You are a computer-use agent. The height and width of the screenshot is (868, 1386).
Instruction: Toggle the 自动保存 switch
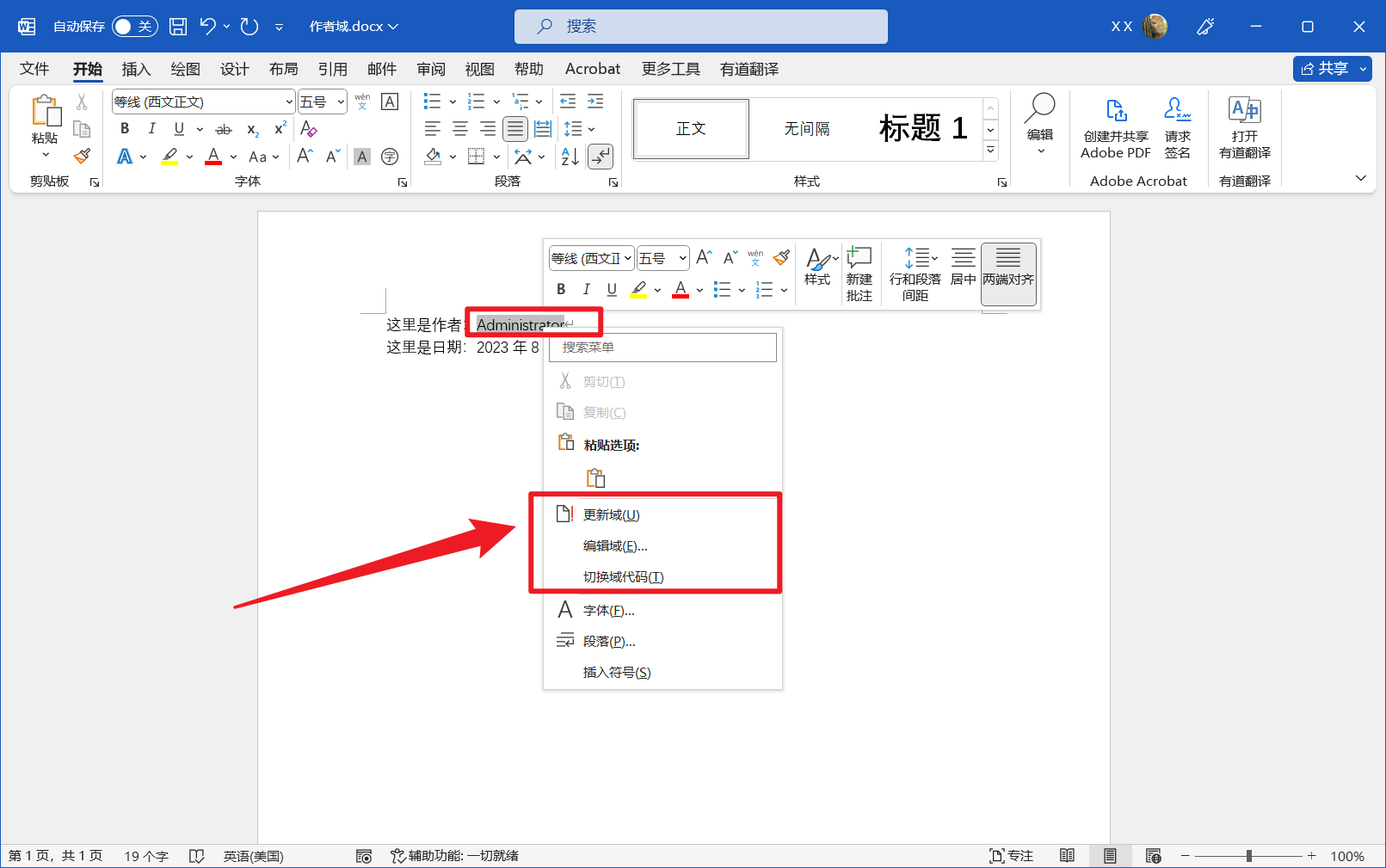point(134,26)
